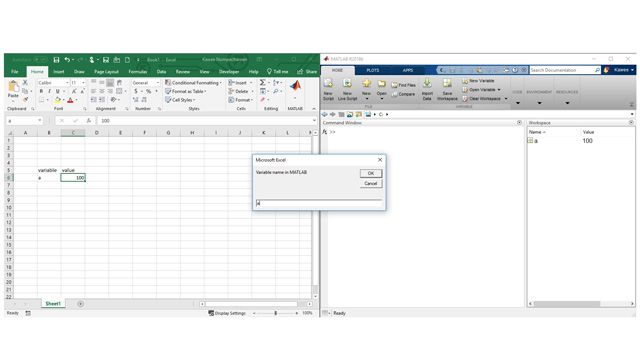Switch to the Excel Insert tab
The height and width of the screenshot is (360, 640).
click(59, 72)
